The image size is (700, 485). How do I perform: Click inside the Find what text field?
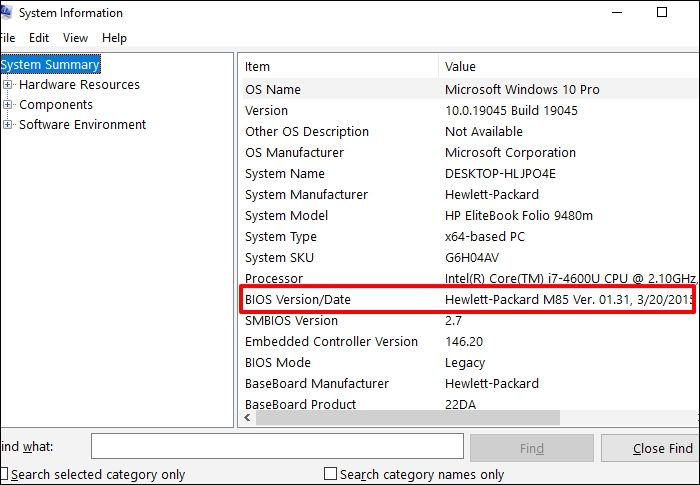tap(276, 448)
